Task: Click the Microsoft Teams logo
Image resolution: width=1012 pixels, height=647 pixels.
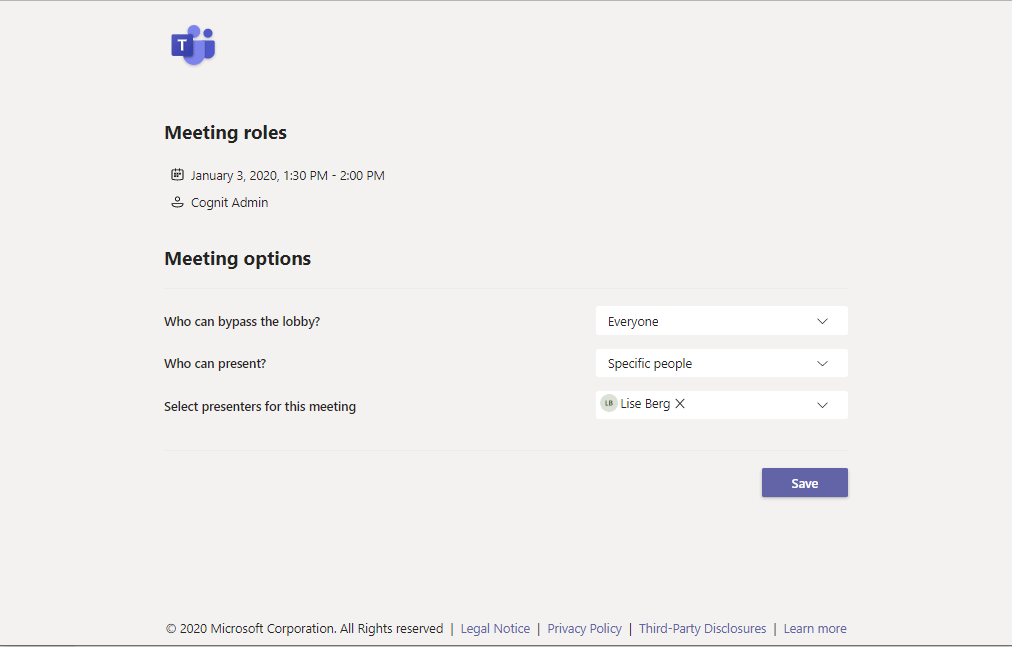Action: pyautogui.click(x=193, y=46)
